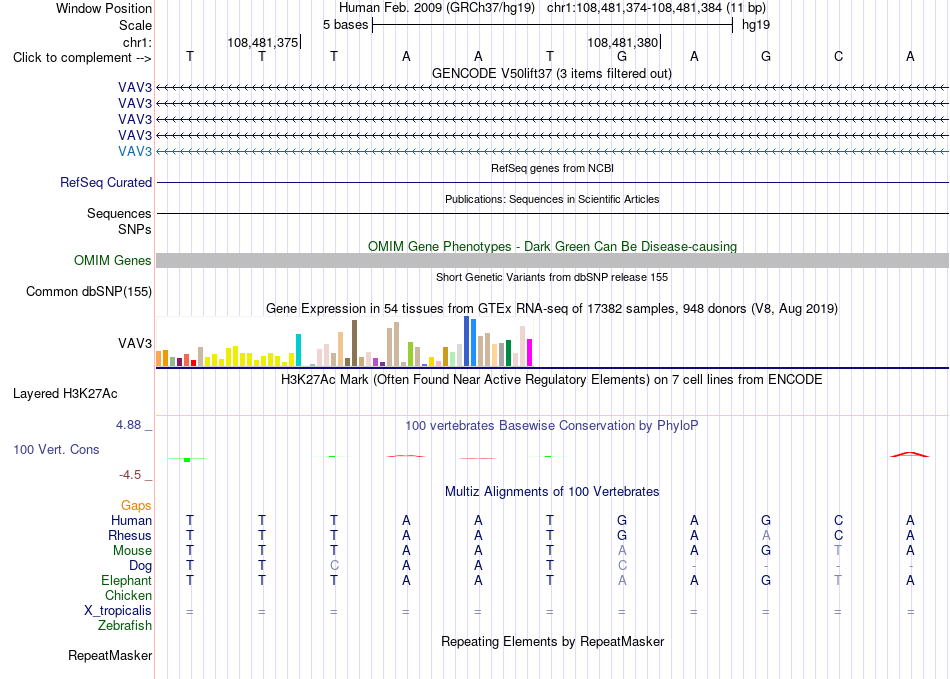Click the Zebrafish species label

tap(125, 625)
